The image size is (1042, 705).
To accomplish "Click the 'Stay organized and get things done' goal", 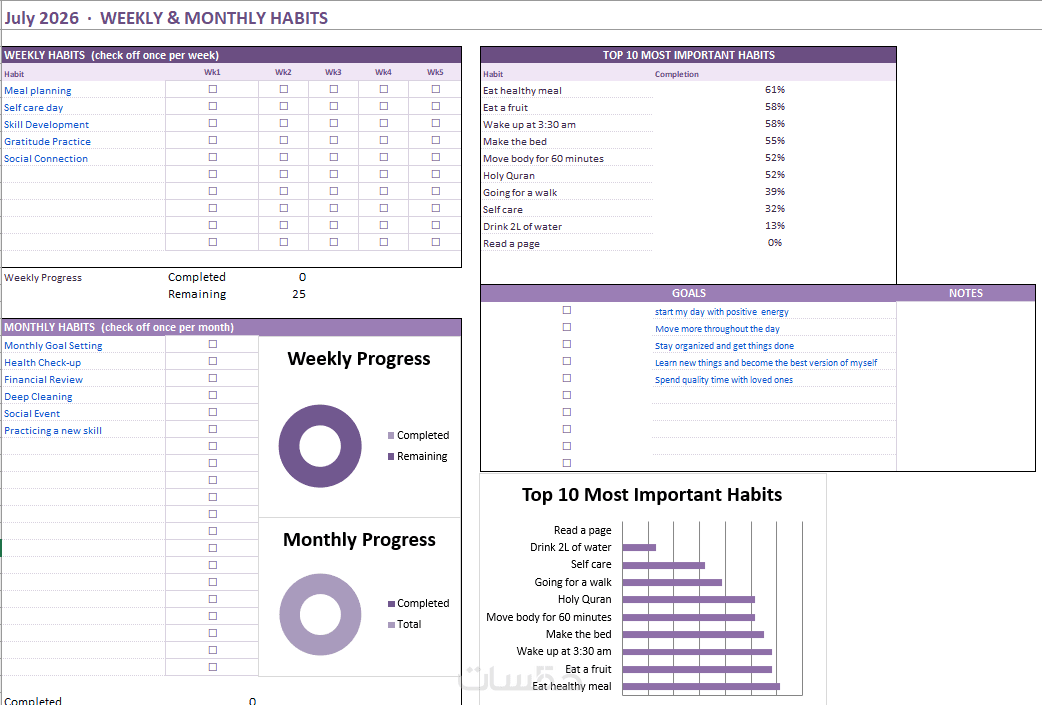I will [724, 346].
